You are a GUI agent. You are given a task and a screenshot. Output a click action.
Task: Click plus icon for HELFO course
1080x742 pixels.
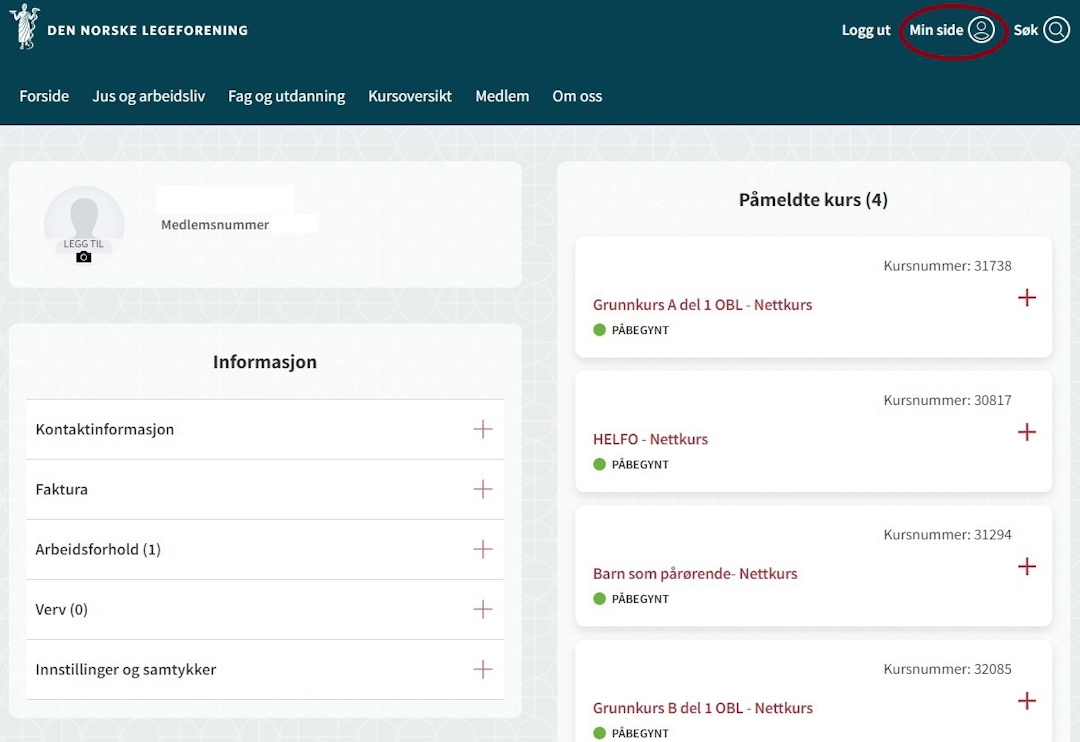(x=1026, y=432)
